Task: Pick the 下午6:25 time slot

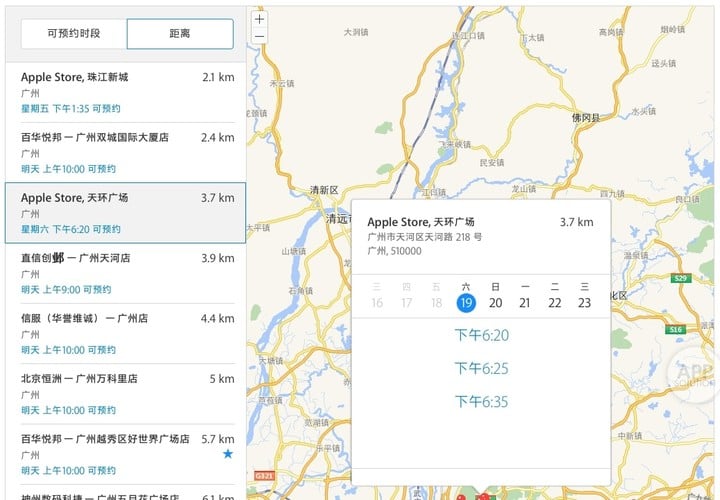Action: click(481, 368)
